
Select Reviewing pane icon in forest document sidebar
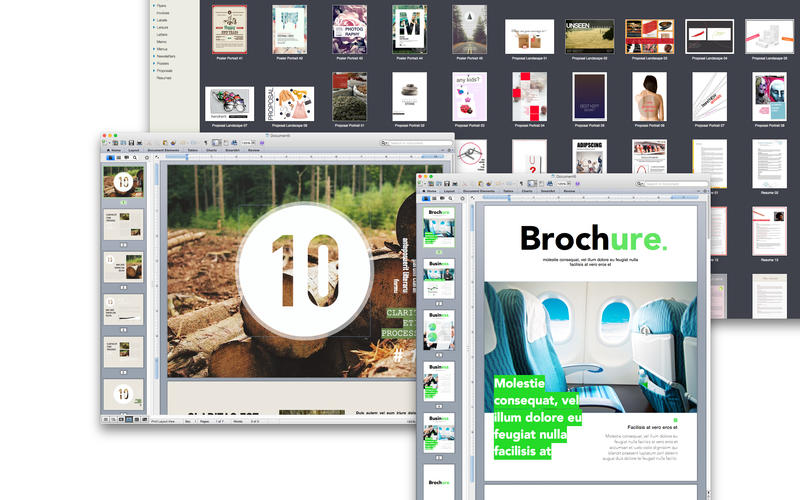pyautogui.click(x=127, y=157)
